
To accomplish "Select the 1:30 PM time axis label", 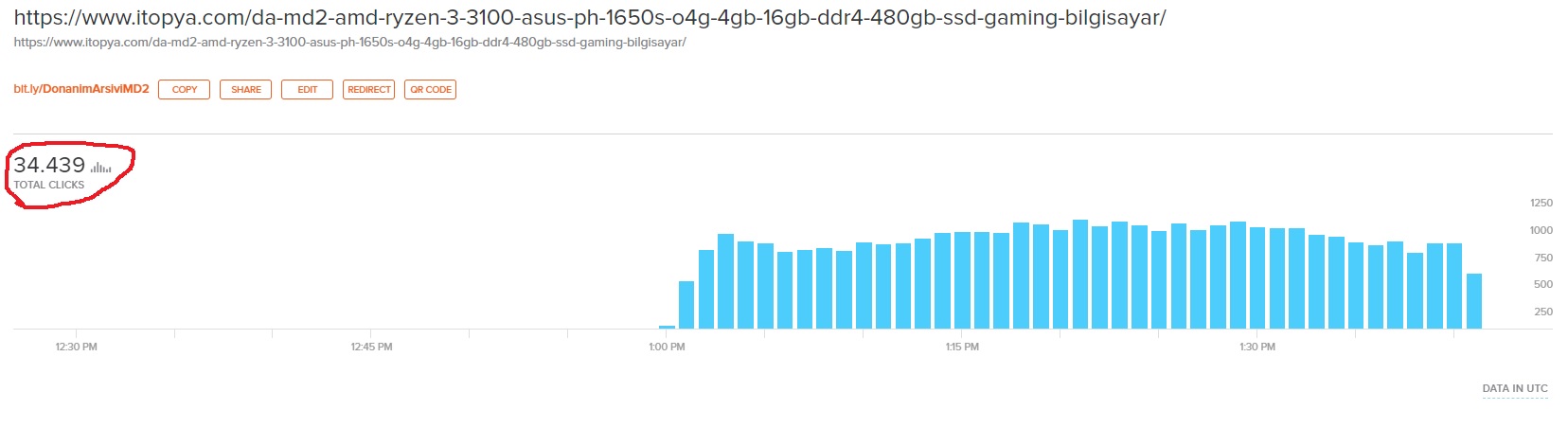I will pos(1256,347).
